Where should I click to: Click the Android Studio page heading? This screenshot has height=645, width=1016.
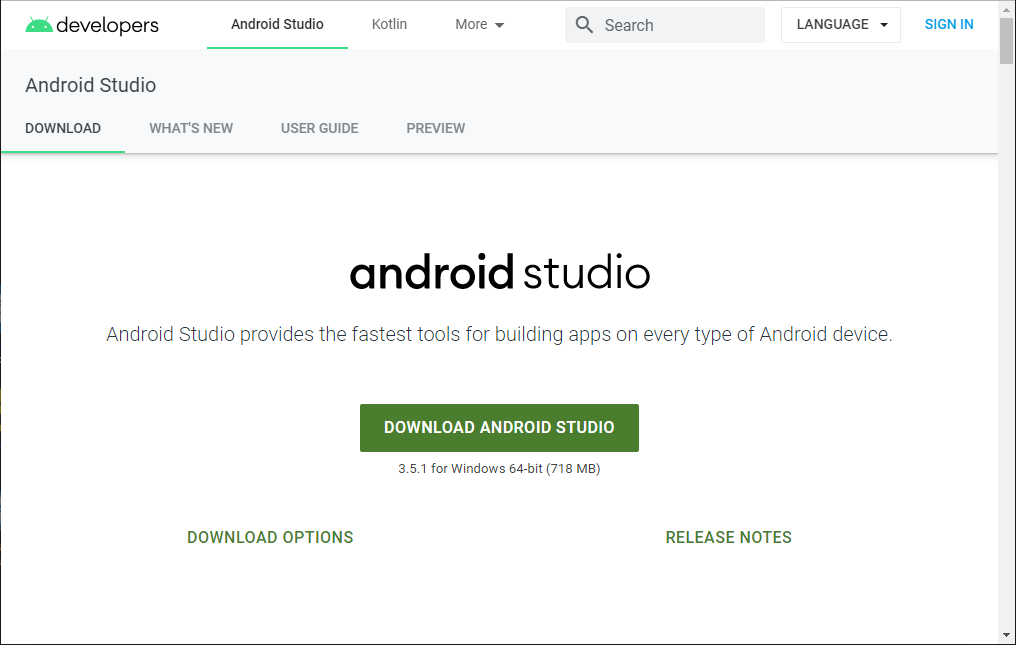[x=90, y=85]
